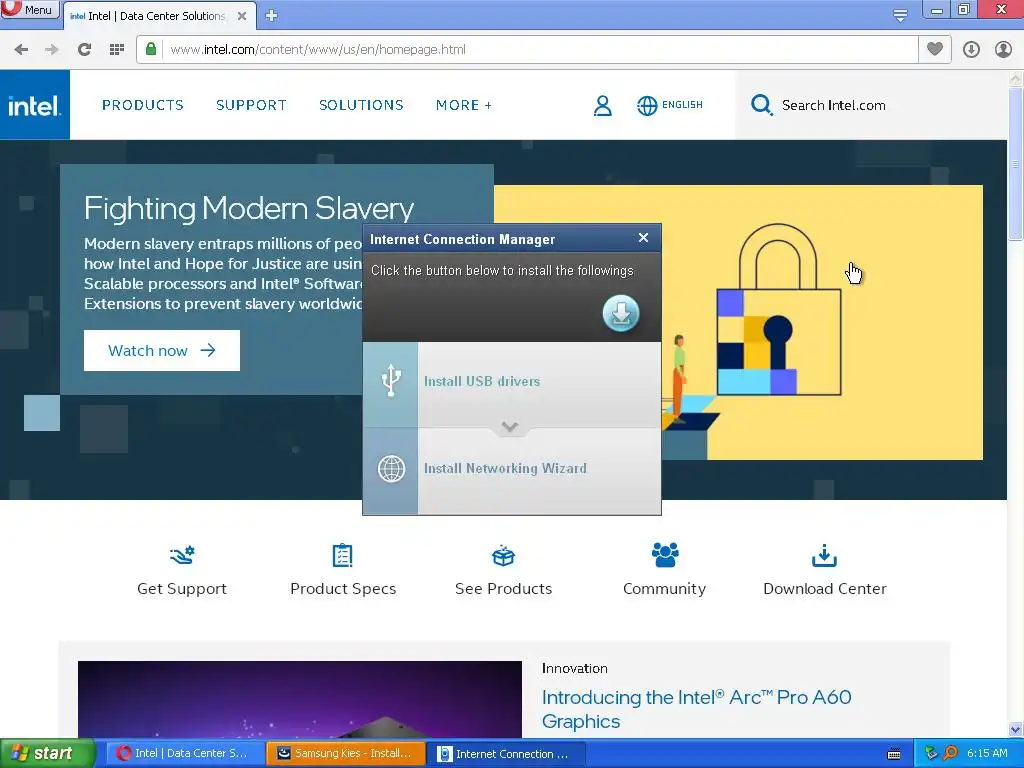Open the SOLUTIONS menu
Screen dimensions: 1024x768
pos(361,105)
